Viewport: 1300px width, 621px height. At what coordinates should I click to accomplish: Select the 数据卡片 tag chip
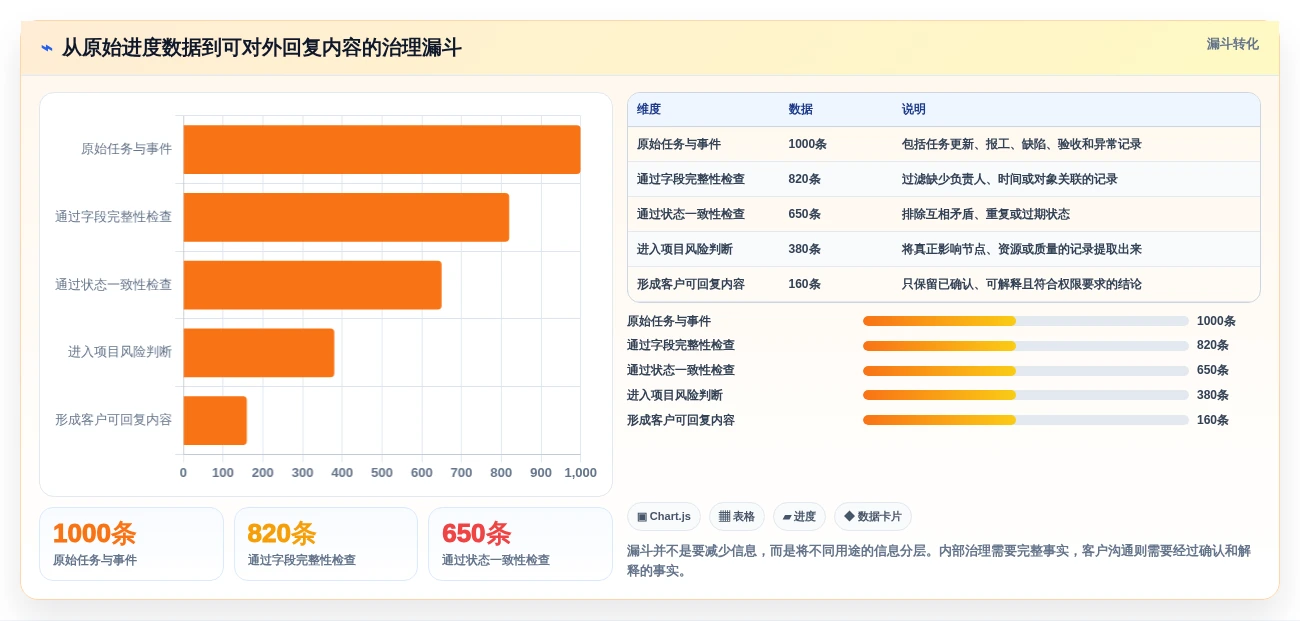tap(873, 517)
